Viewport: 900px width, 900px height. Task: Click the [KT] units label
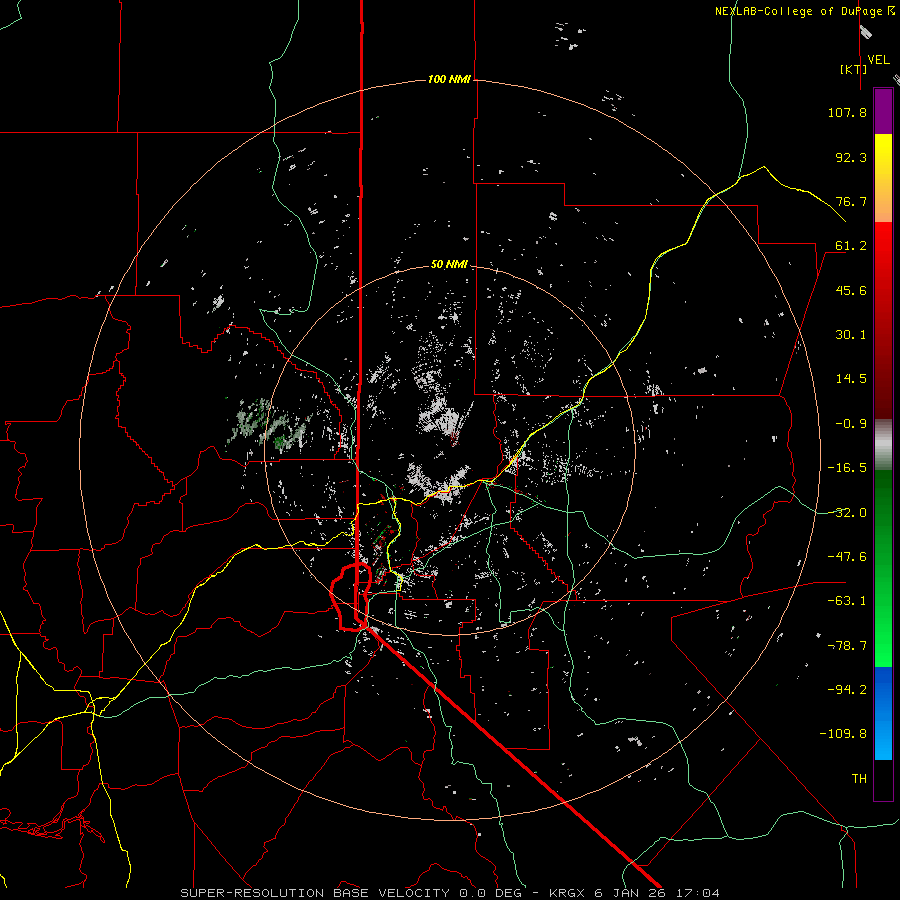pos(853,69)
